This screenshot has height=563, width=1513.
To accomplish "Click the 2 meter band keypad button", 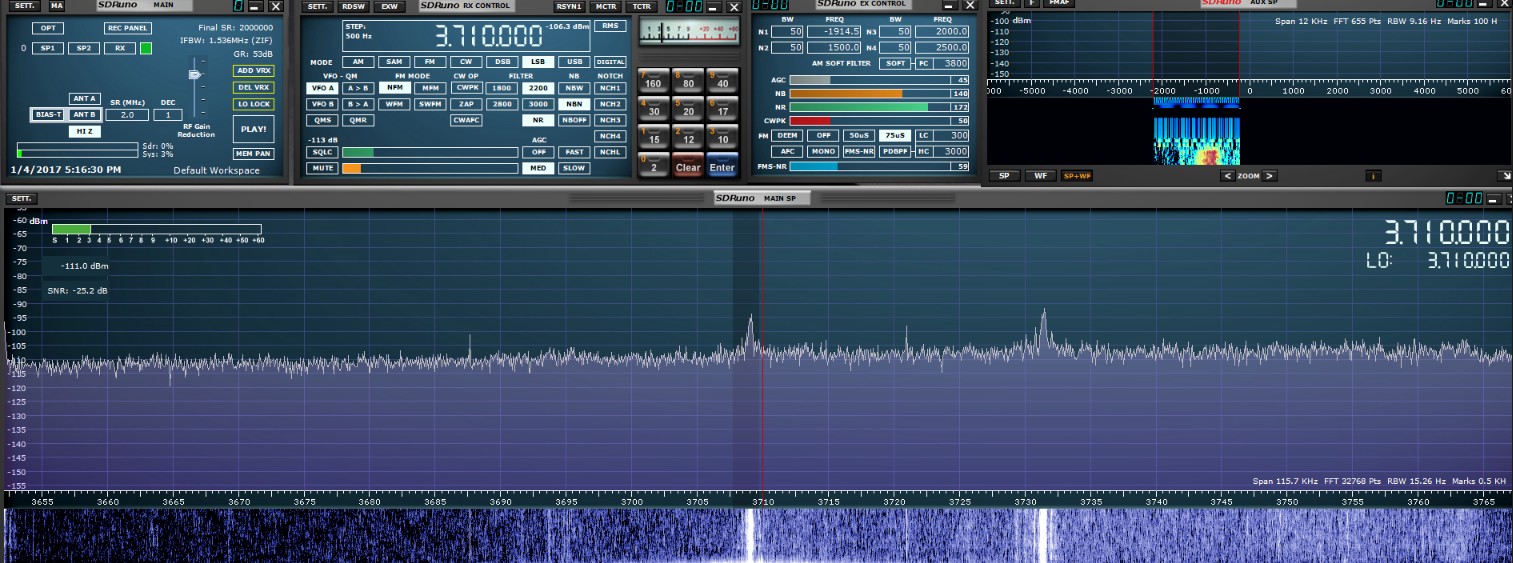I will pos(653,165).
